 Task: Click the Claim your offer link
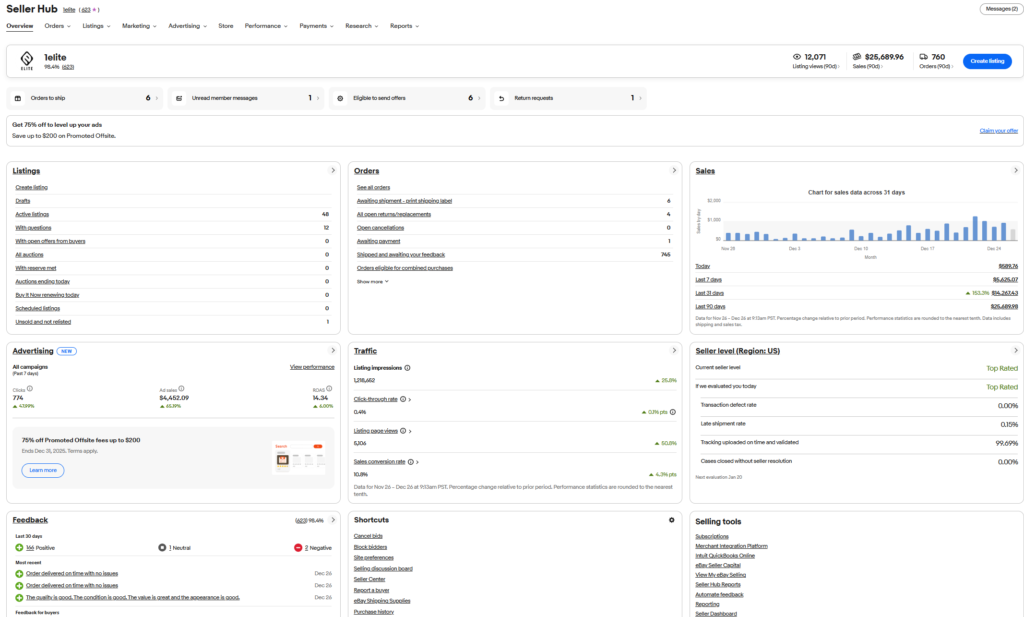pos(998,131)
